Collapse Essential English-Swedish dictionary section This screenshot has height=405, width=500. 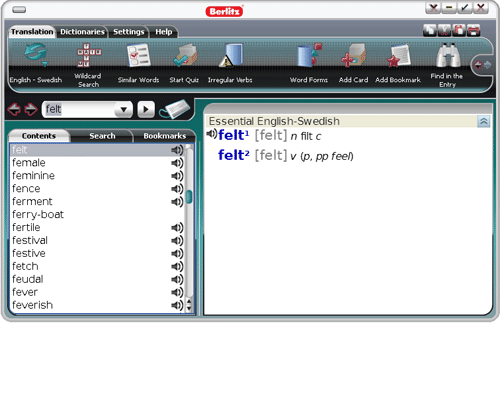[x=483, y=121]
